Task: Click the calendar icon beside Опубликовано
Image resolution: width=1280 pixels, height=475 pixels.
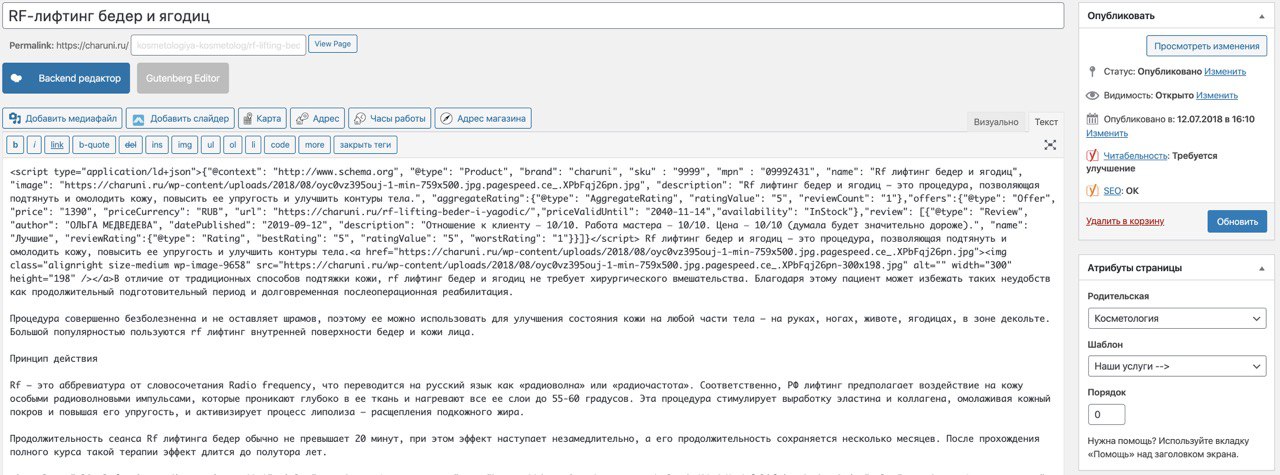Action: tap(1093, 118)
